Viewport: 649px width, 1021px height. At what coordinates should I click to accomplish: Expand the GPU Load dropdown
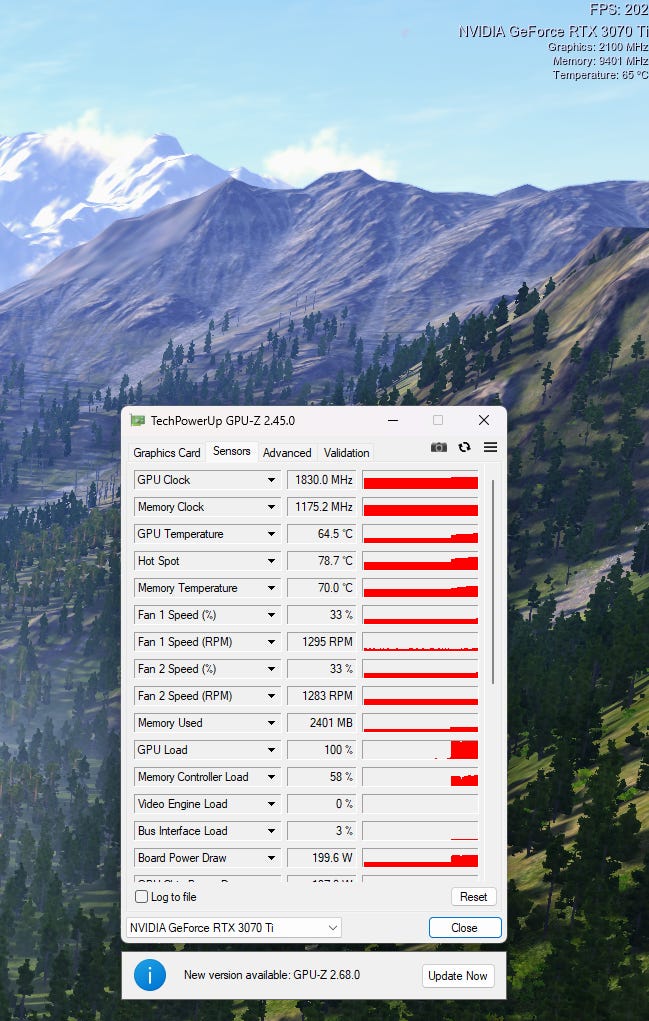(x=271, y=750)
